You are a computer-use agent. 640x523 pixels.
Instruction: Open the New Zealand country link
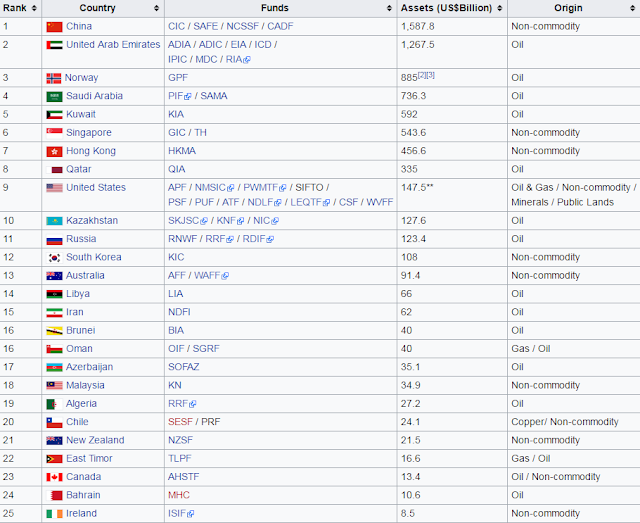click(x=95, y=440)
